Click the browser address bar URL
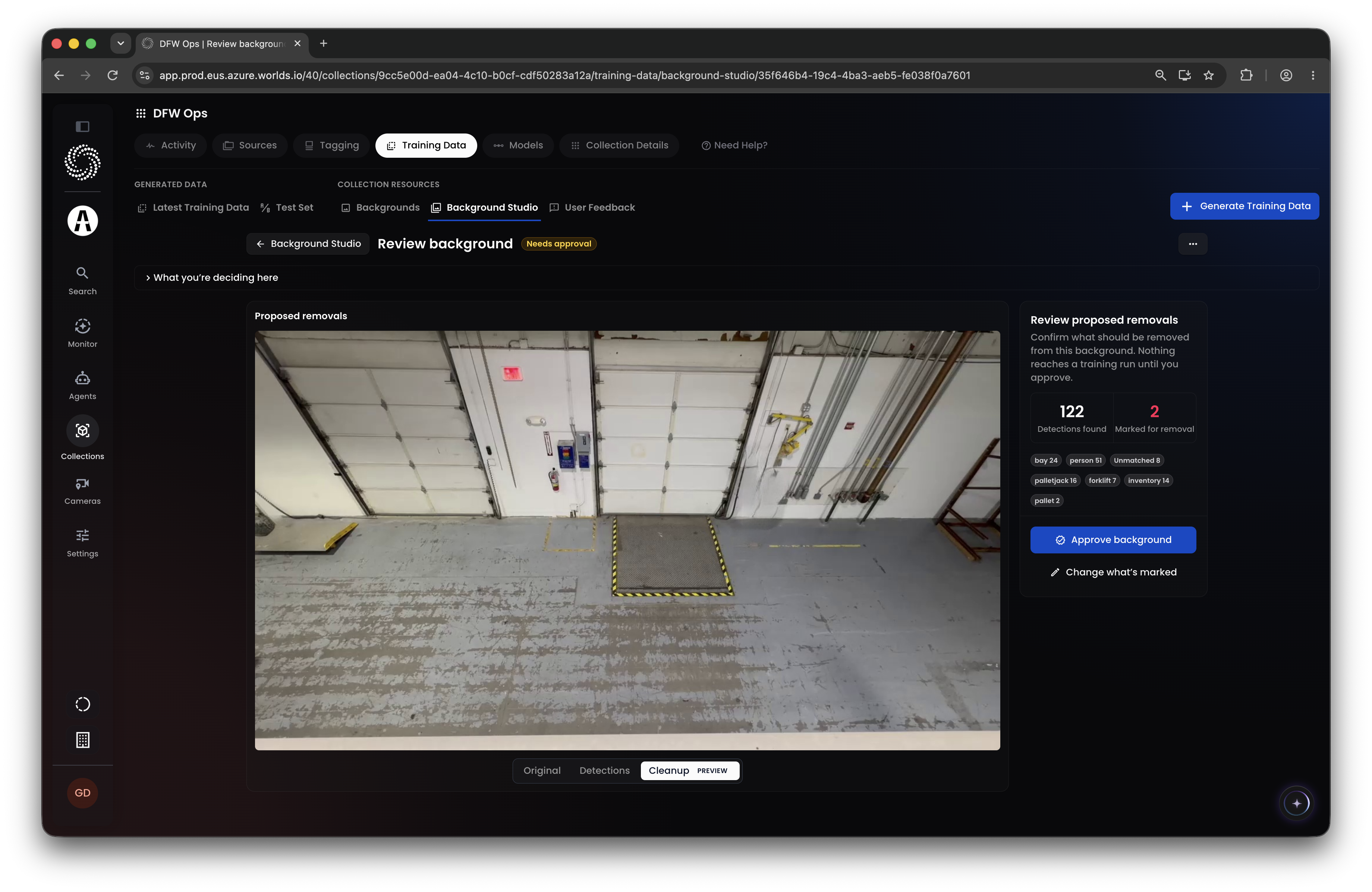This screenshot has height=892, width=1372. (564, 76)
